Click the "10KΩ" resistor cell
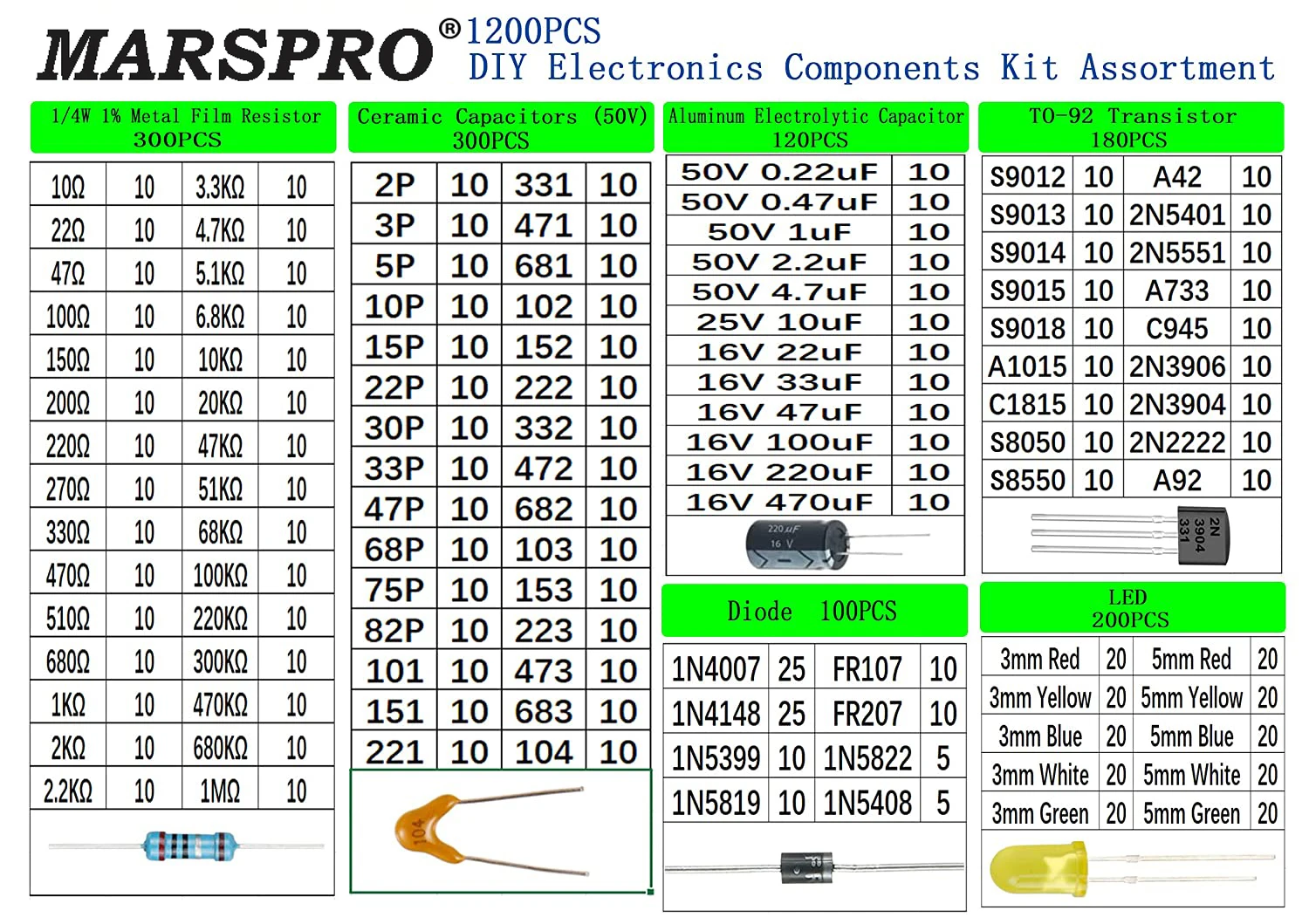Viewport: 1309px width, 924px height. (220, 359)
